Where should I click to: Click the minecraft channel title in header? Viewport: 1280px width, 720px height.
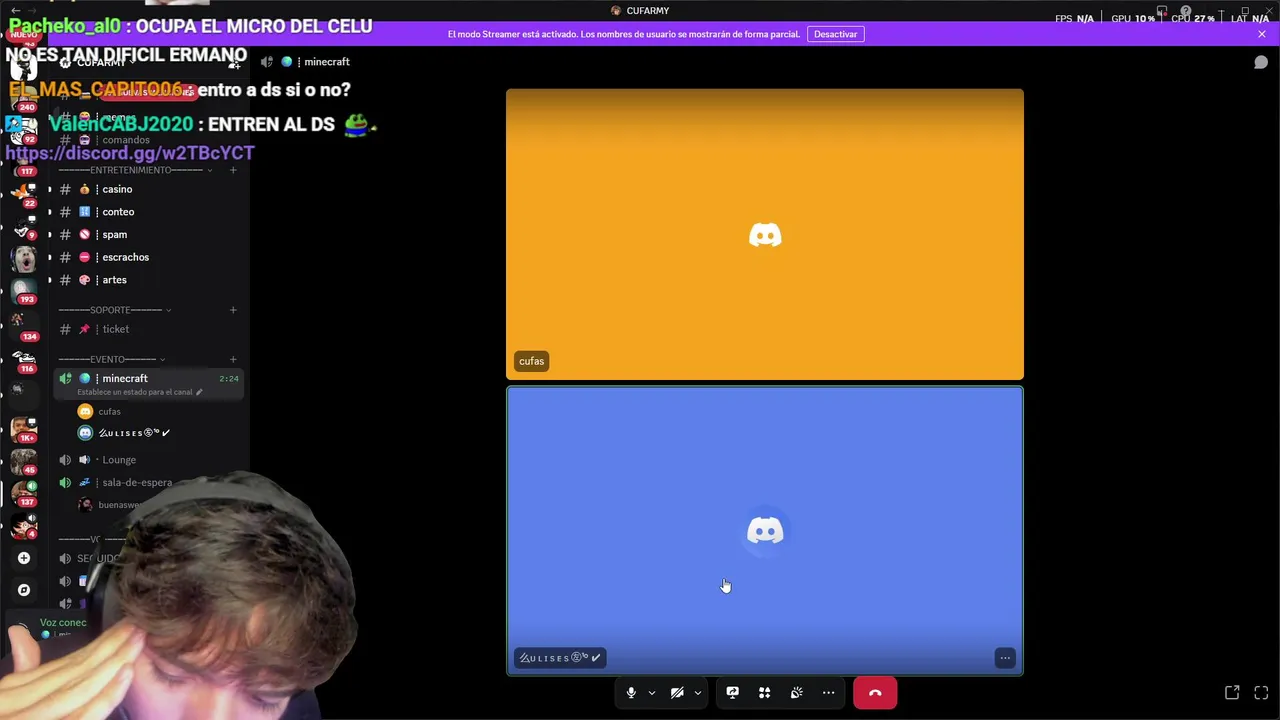tap(326, 62)
